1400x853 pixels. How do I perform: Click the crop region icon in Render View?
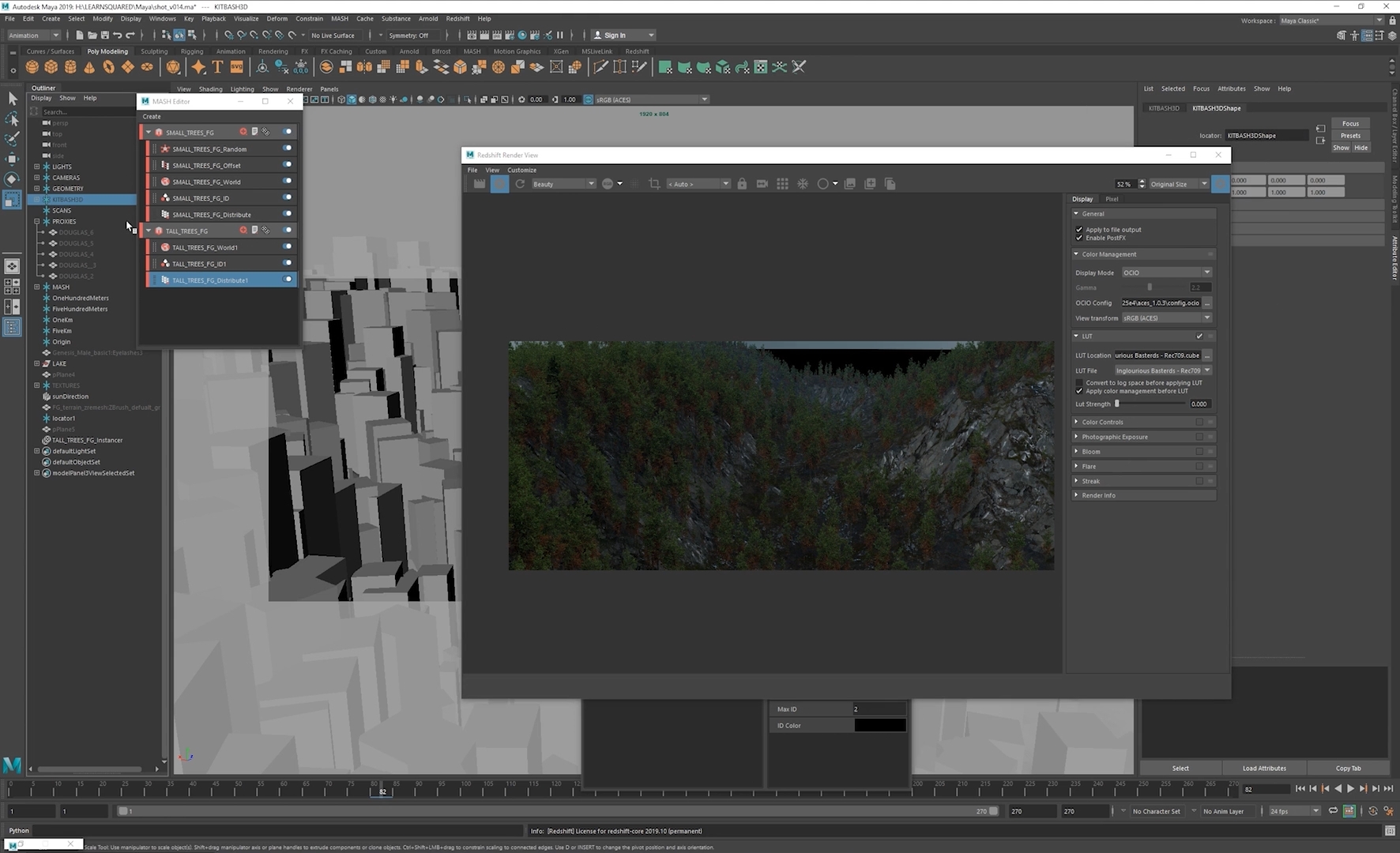point(654,184)
